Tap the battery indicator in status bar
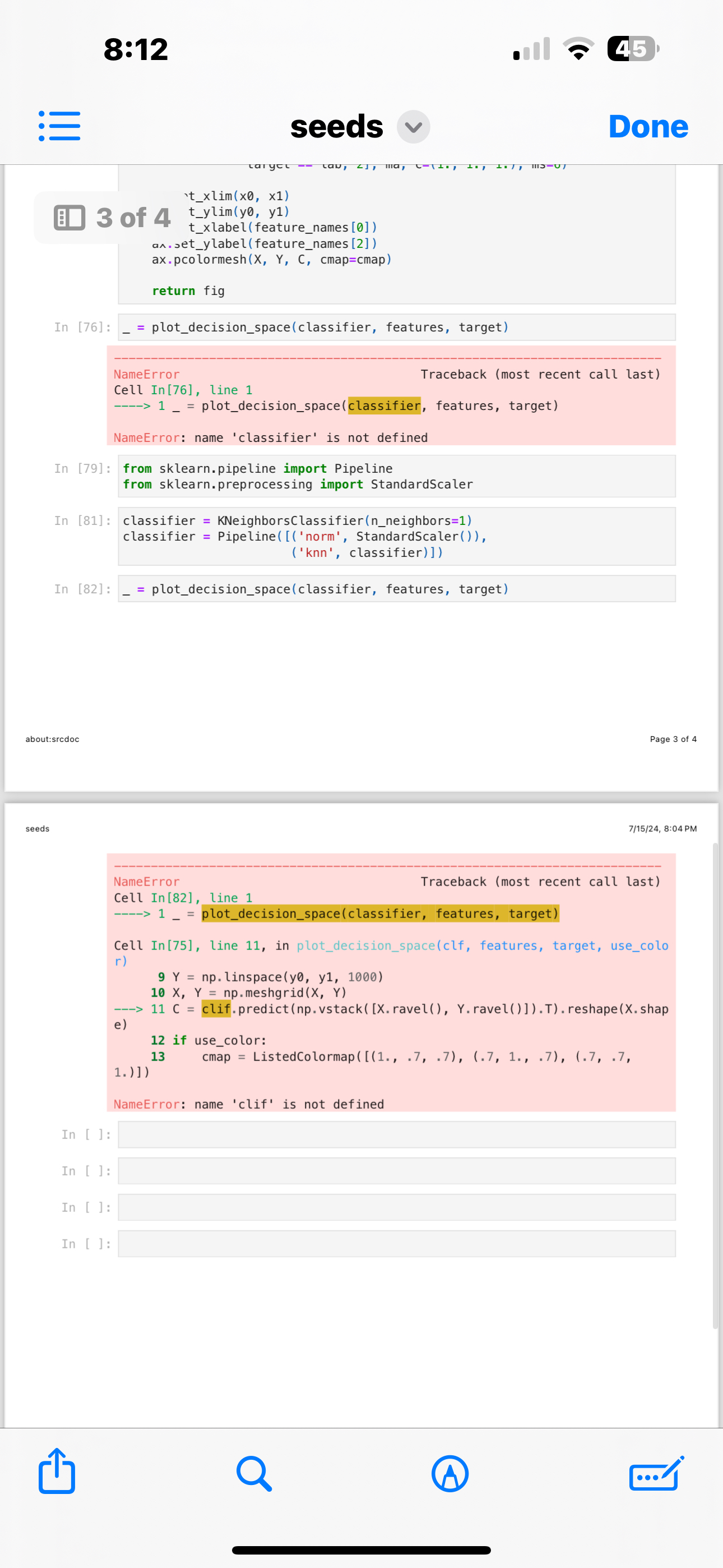Screen dimensions: 723x1568 point(633,49)
